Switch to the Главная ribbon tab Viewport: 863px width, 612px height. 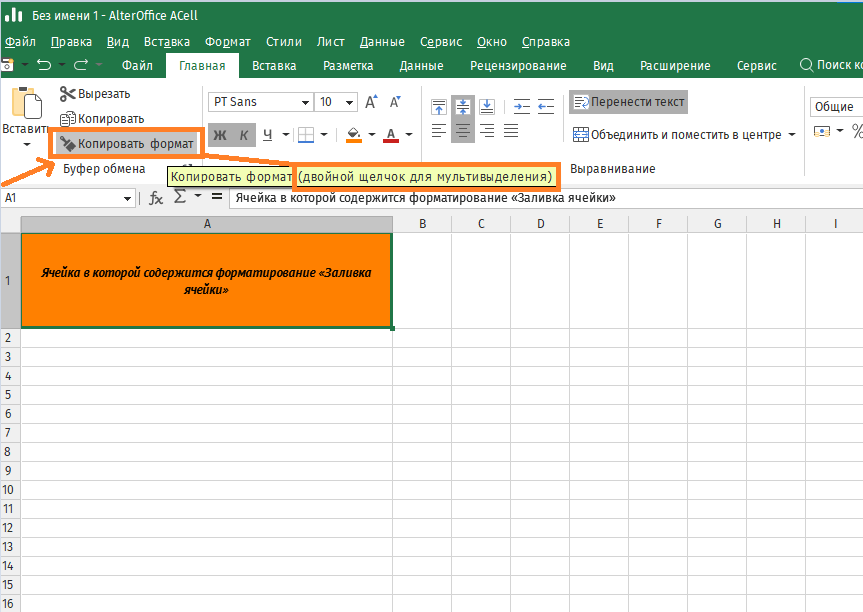click(x=202, y=66)
